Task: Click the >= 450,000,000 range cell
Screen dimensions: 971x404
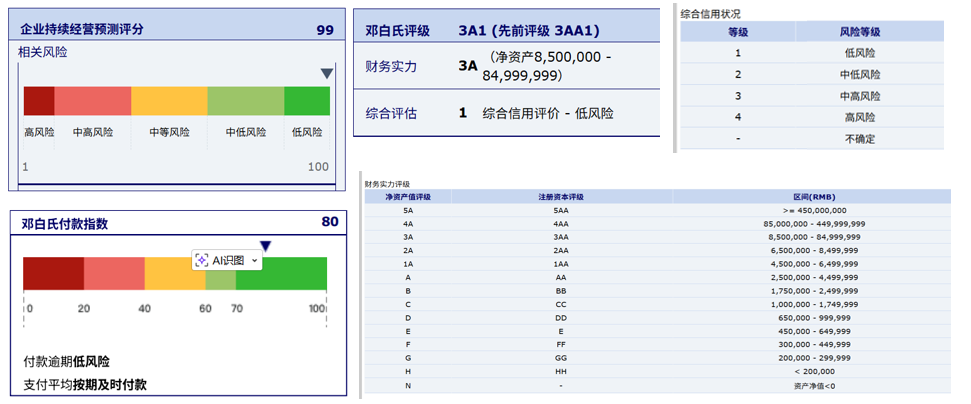Action: click(x=814, y=210)
